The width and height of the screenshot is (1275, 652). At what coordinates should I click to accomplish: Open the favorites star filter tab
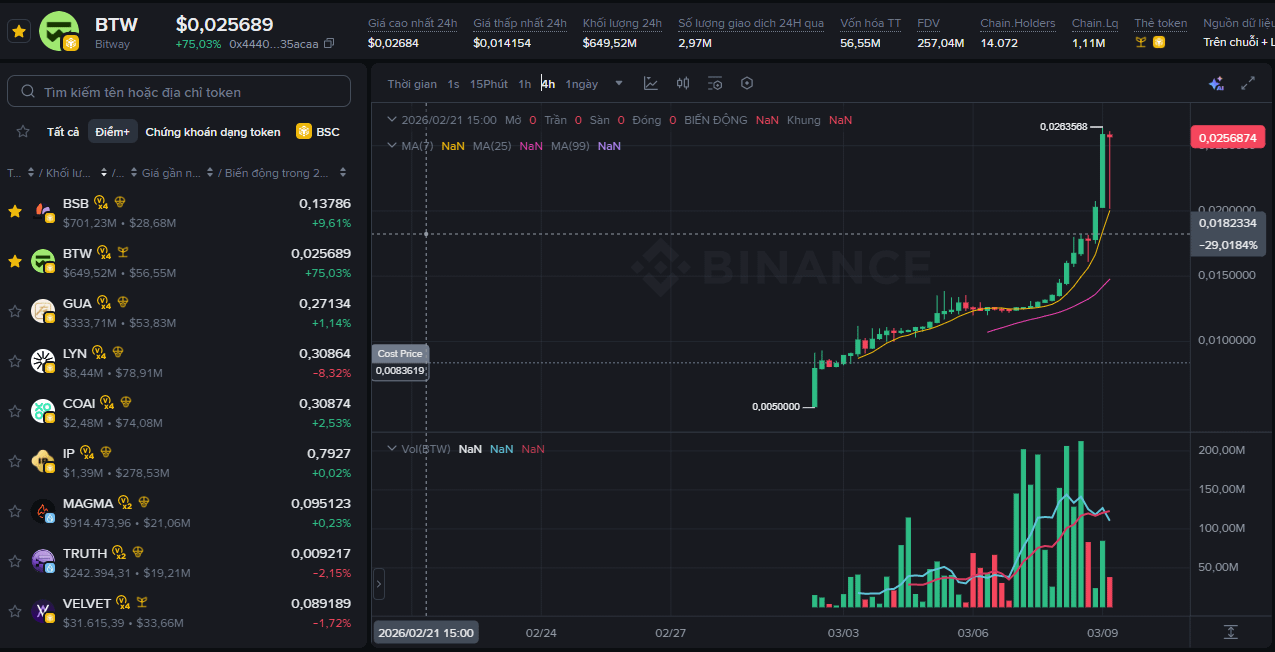tap(23, 132)
